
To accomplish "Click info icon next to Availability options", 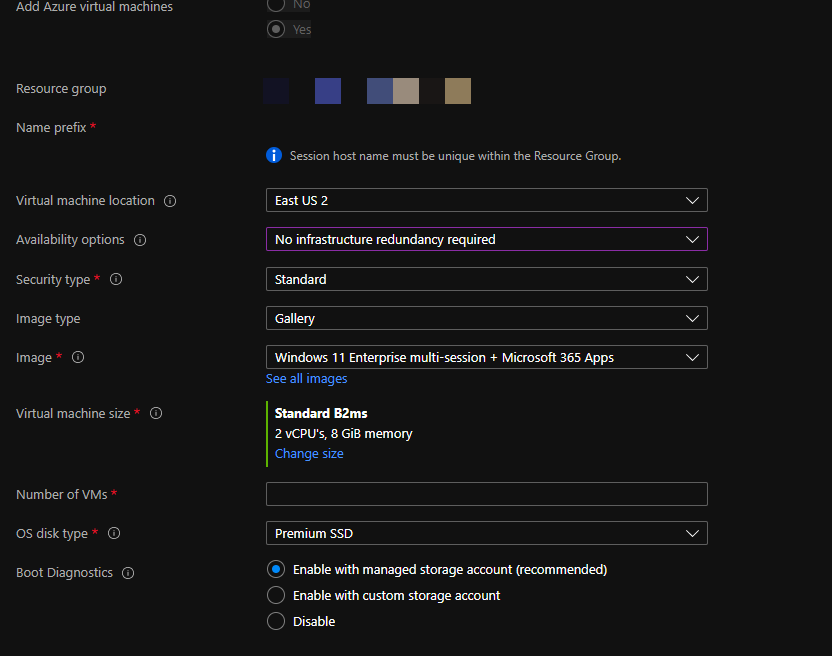I will tap(140, 240).
